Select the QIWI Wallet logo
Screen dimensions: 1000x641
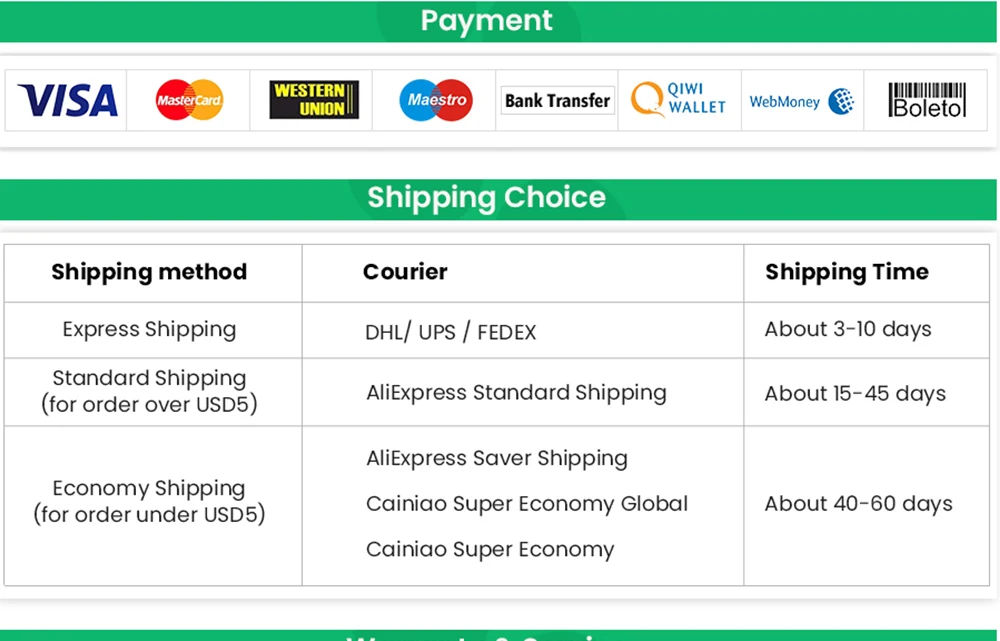pyautogui.click(x=679, y=99)
